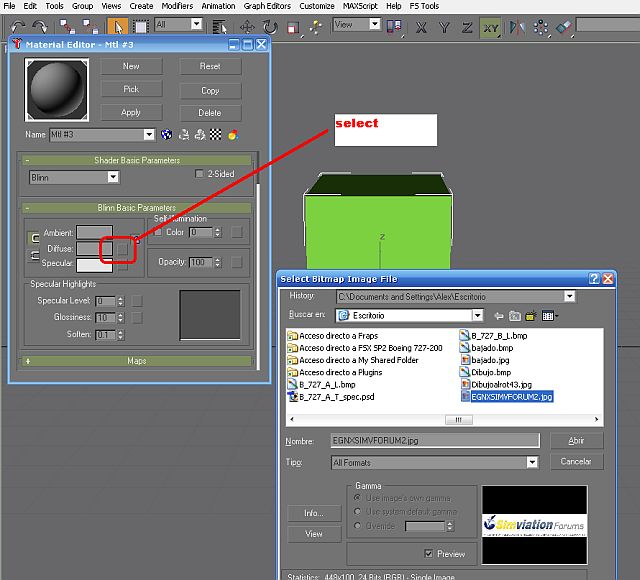Open Buscar en Escritorio dropdown

(x=477, y=315)
